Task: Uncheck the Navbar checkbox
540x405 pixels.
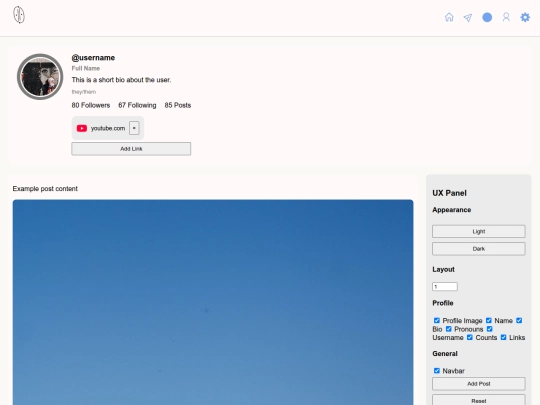Action: pyautogui.click(x=437, y=371)
